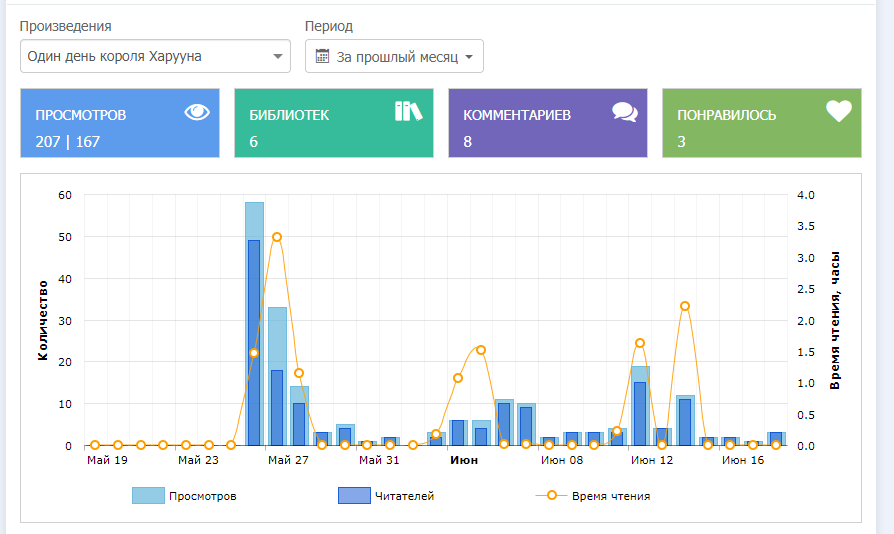Click the calendar icon in period selector
This screenshot has width=894, height=534.
(x=322, y=57)
